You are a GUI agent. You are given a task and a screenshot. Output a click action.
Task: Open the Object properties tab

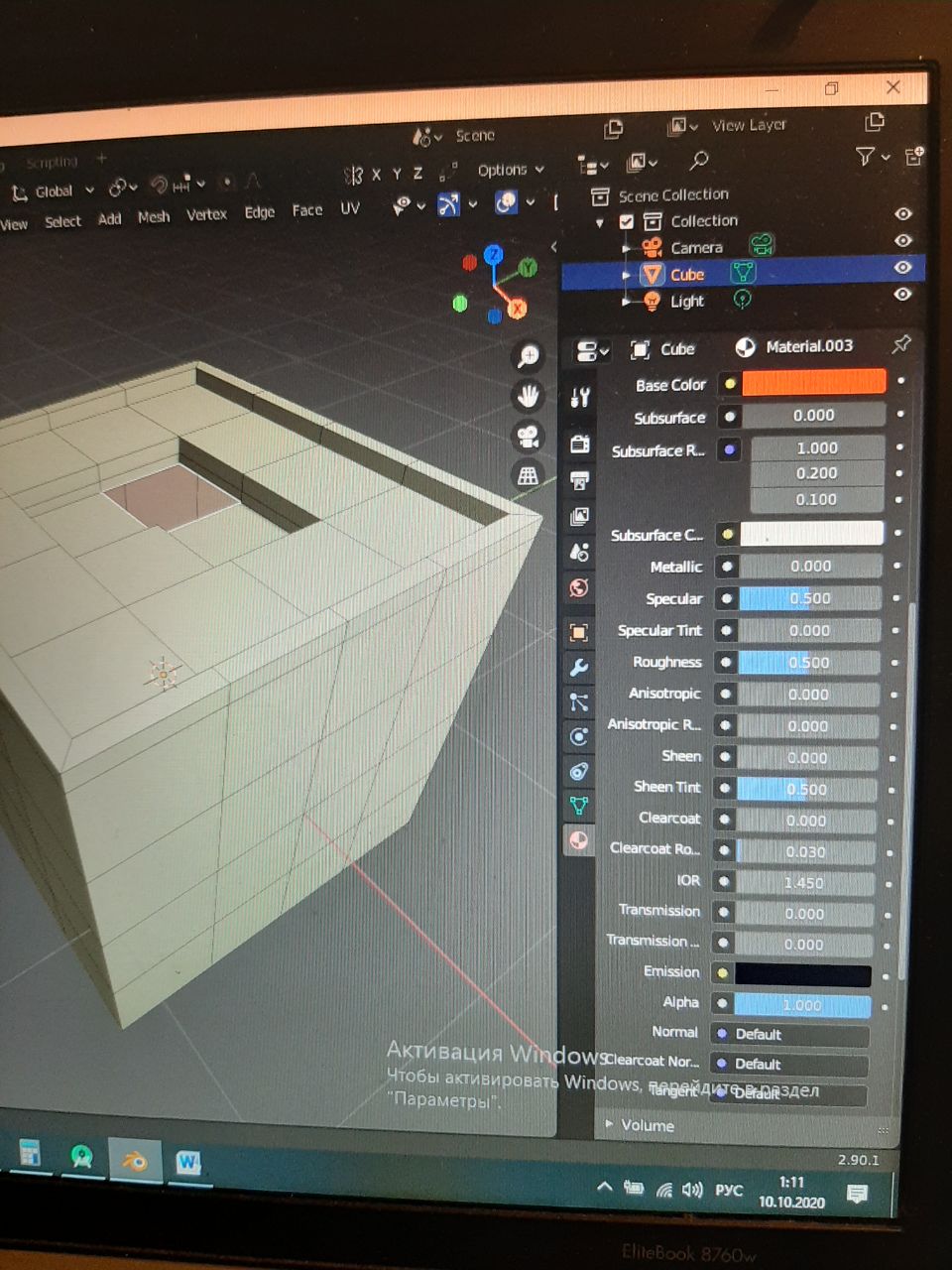pos(579,632)
